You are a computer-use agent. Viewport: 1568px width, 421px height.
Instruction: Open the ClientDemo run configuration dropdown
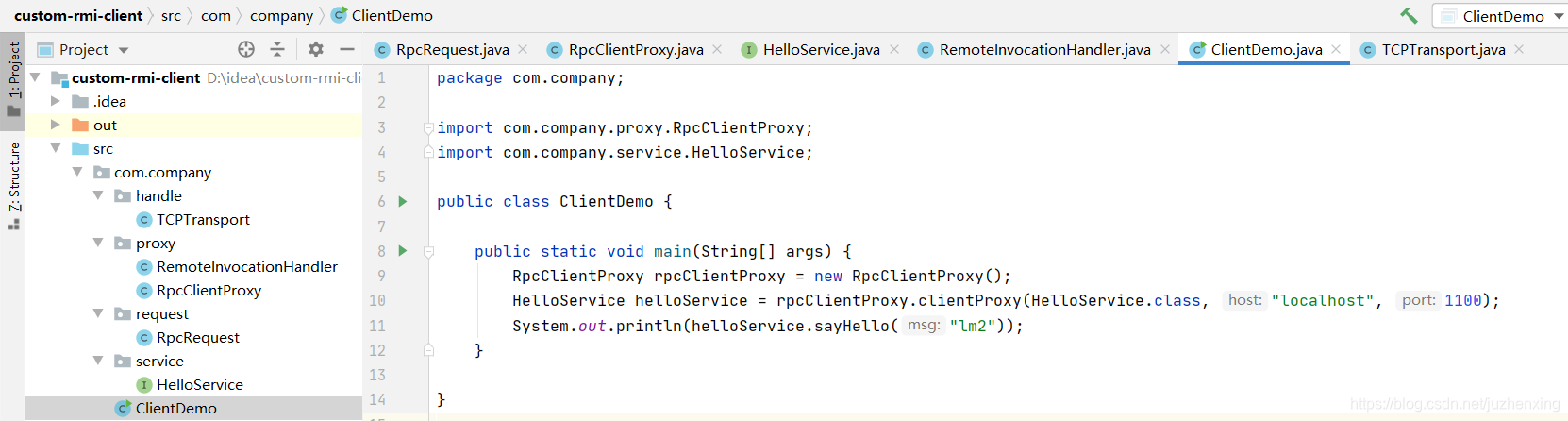(1500, 16)
